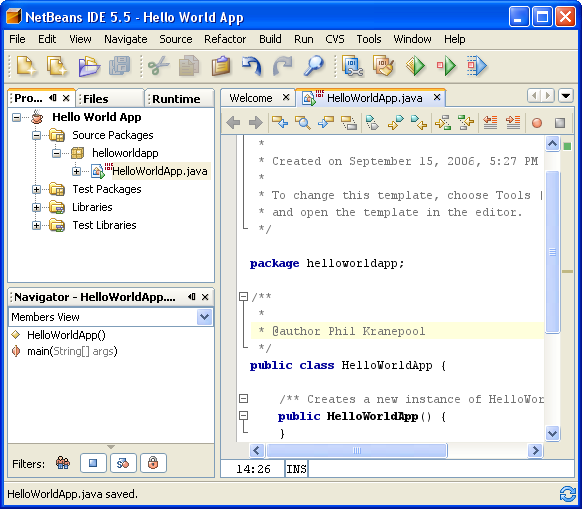This screenshot has width=582, height=509.
Task: Toggle the Show Inherited Members filter
Action: click(63, 463)
